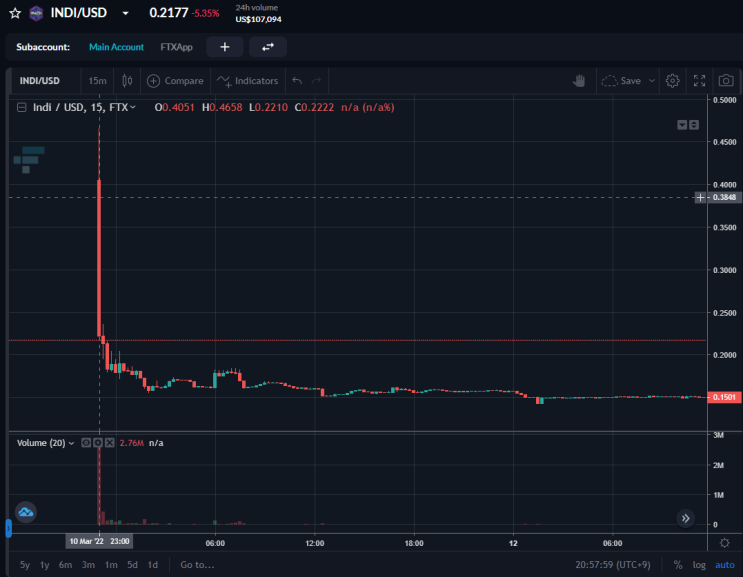This screenshot has width=743, height=577.
Task: Open transfer between subaccounts button
Action: pos(268,47)
